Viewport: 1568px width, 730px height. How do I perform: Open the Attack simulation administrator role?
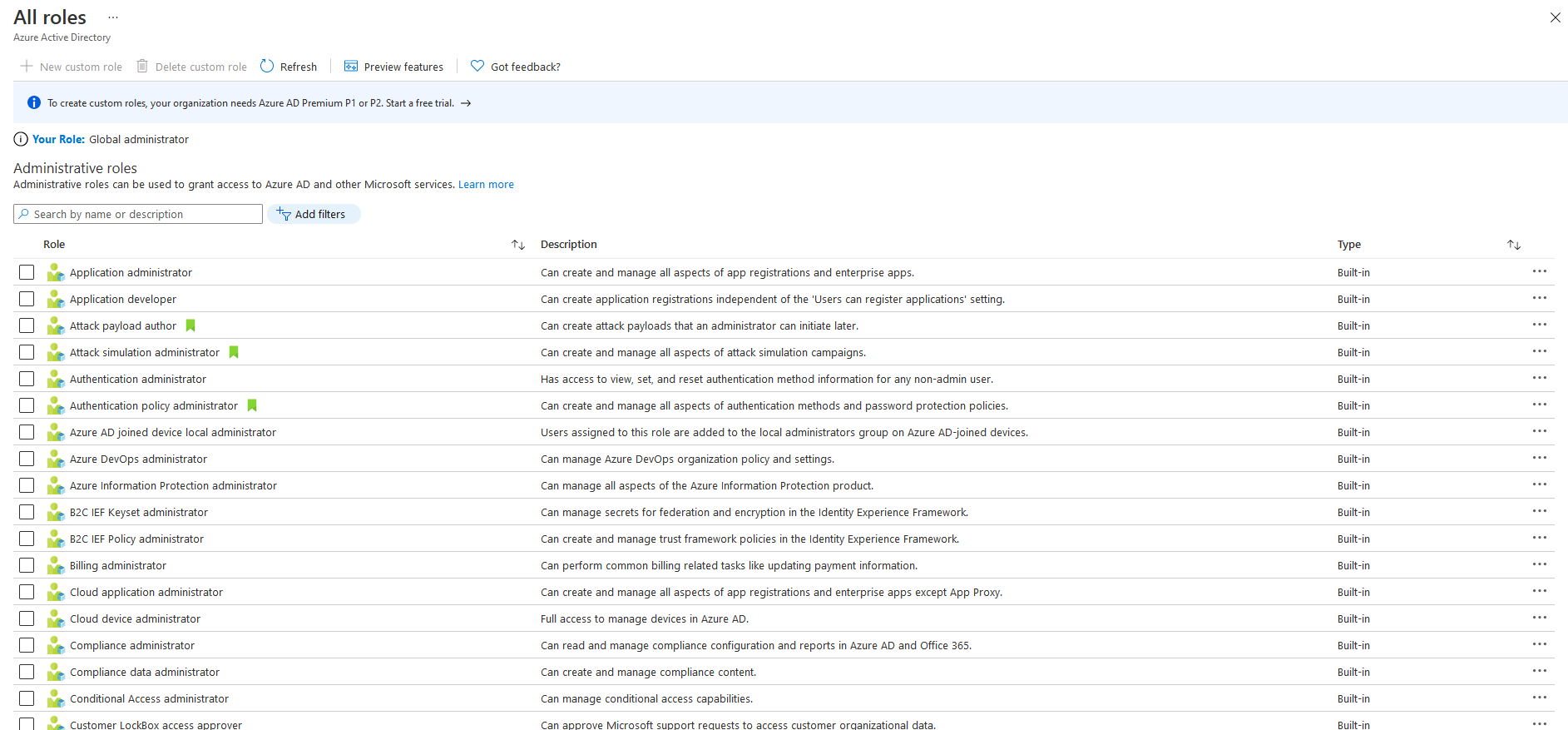click(145, 352)
